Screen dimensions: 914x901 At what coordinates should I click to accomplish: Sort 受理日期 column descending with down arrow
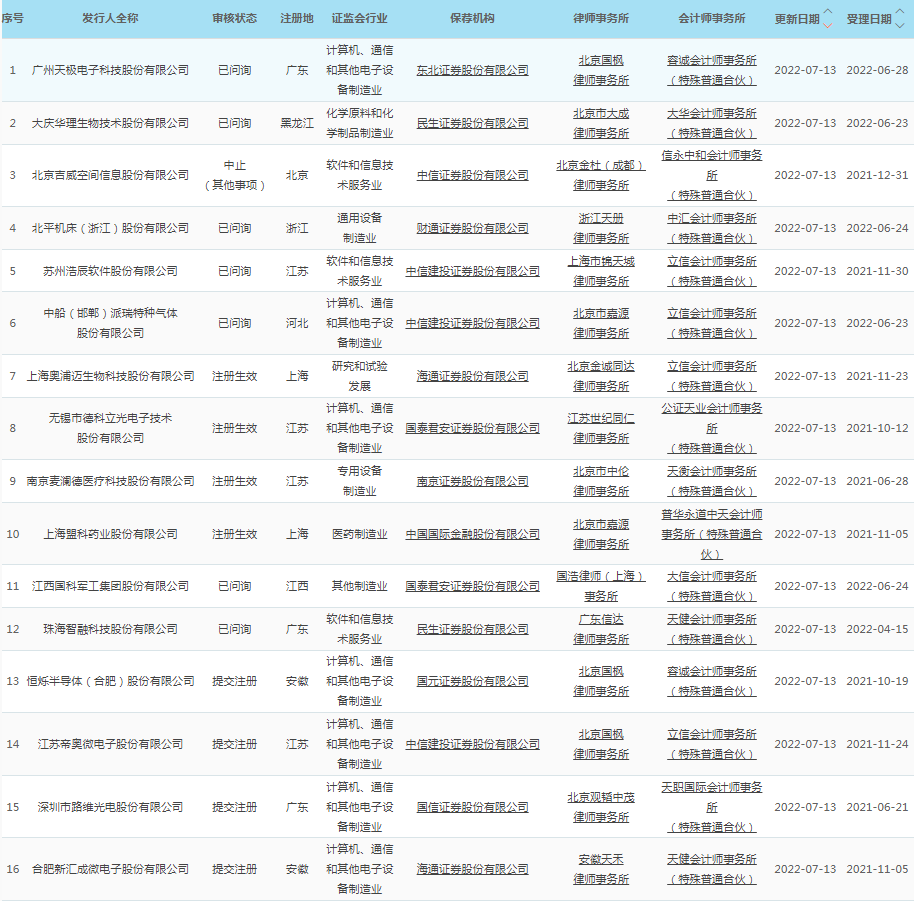point(900,25)
